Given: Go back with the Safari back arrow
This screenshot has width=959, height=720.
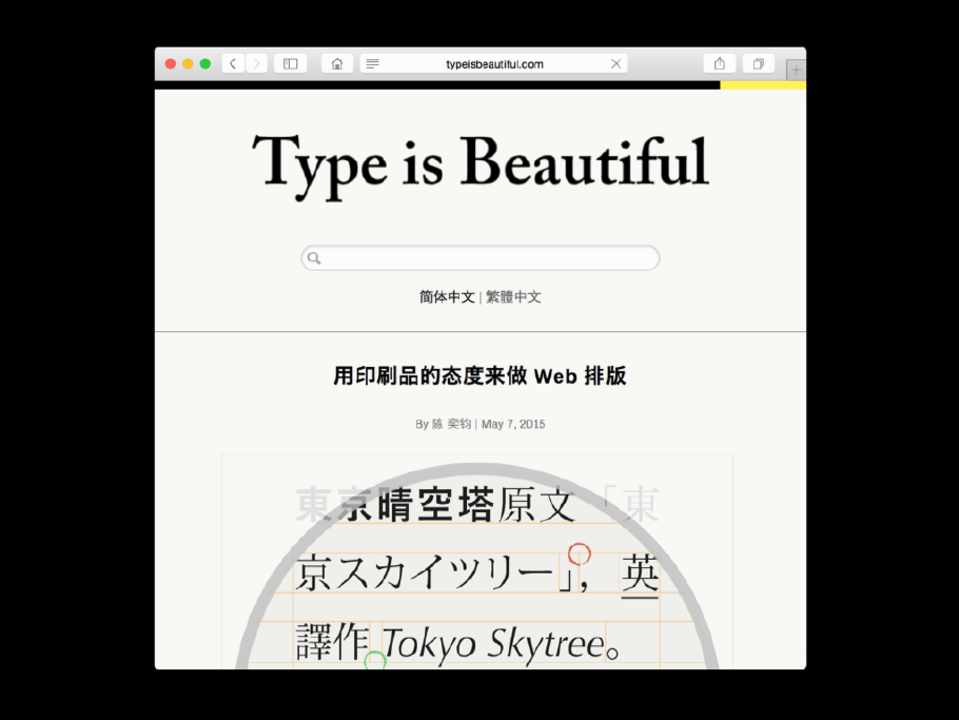Looking at the screenshot, I should (232, 64).
